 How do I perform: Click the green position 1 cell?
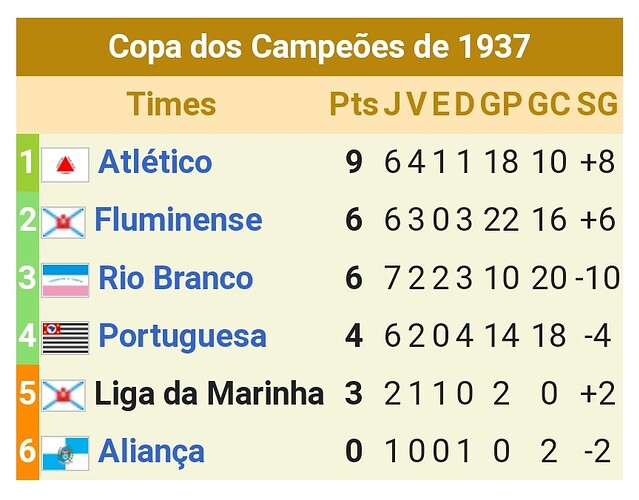point(27,163)
